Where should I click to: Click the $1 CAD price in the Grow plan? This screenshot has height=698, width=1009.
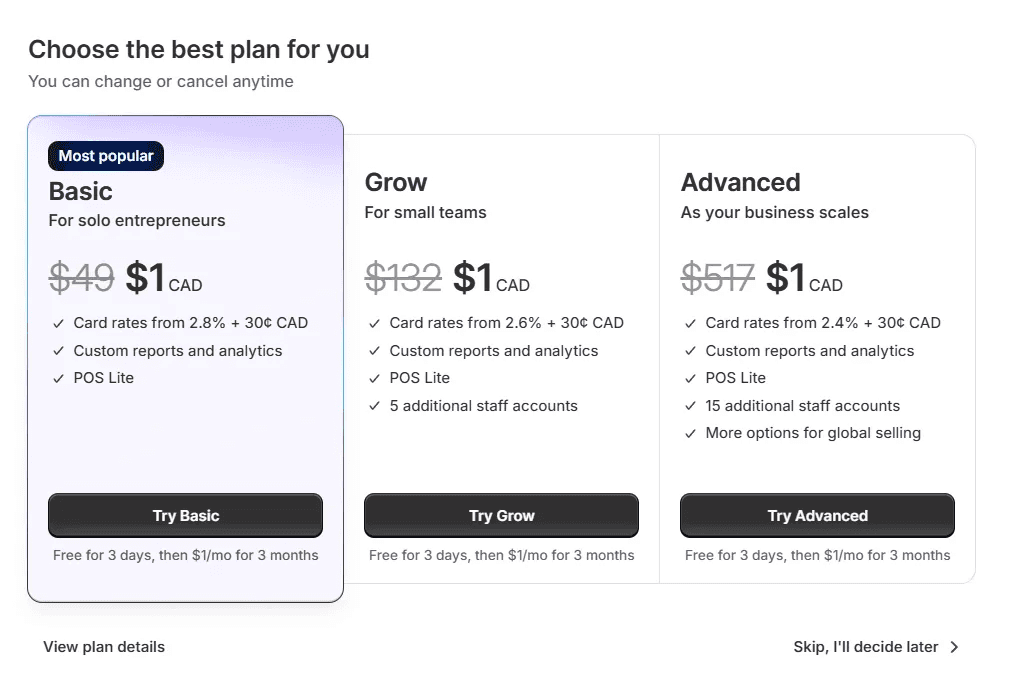488,278
